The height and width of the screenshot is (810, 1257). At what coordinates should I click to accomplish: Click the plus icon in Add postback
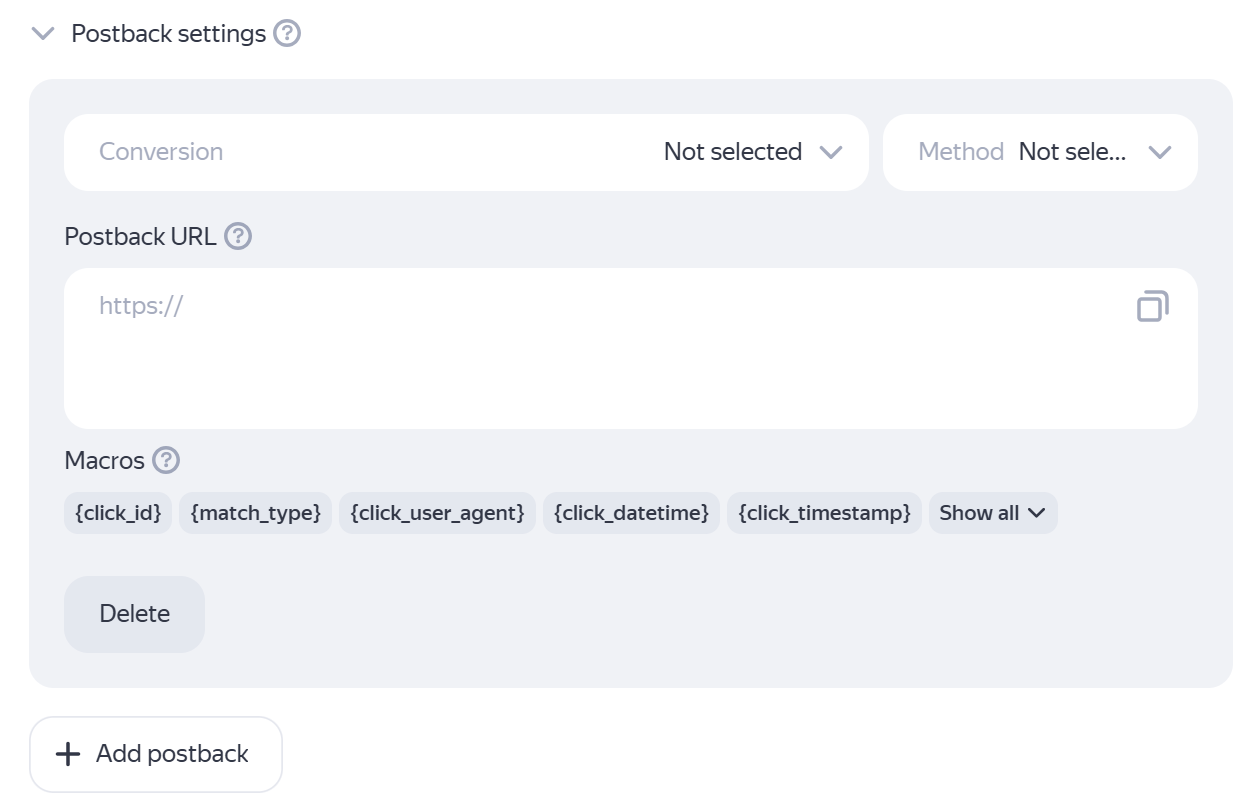coord(68,754)
